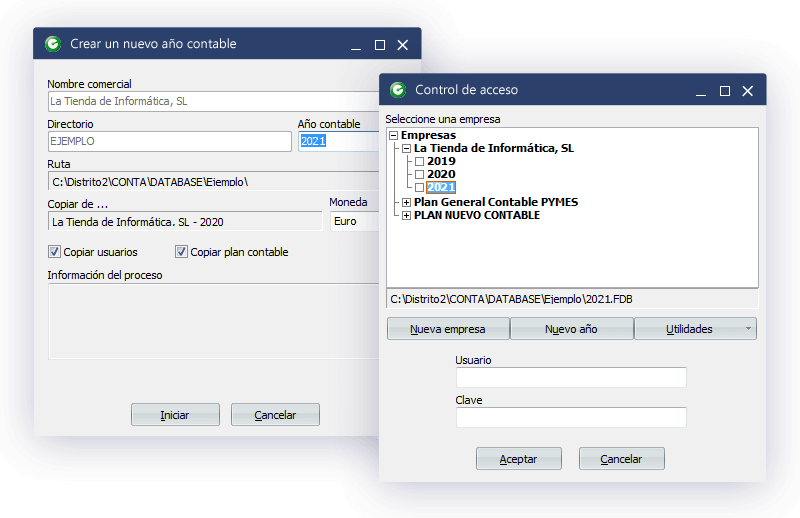Click the green logo icon in Control de acceso

point(398,90)
